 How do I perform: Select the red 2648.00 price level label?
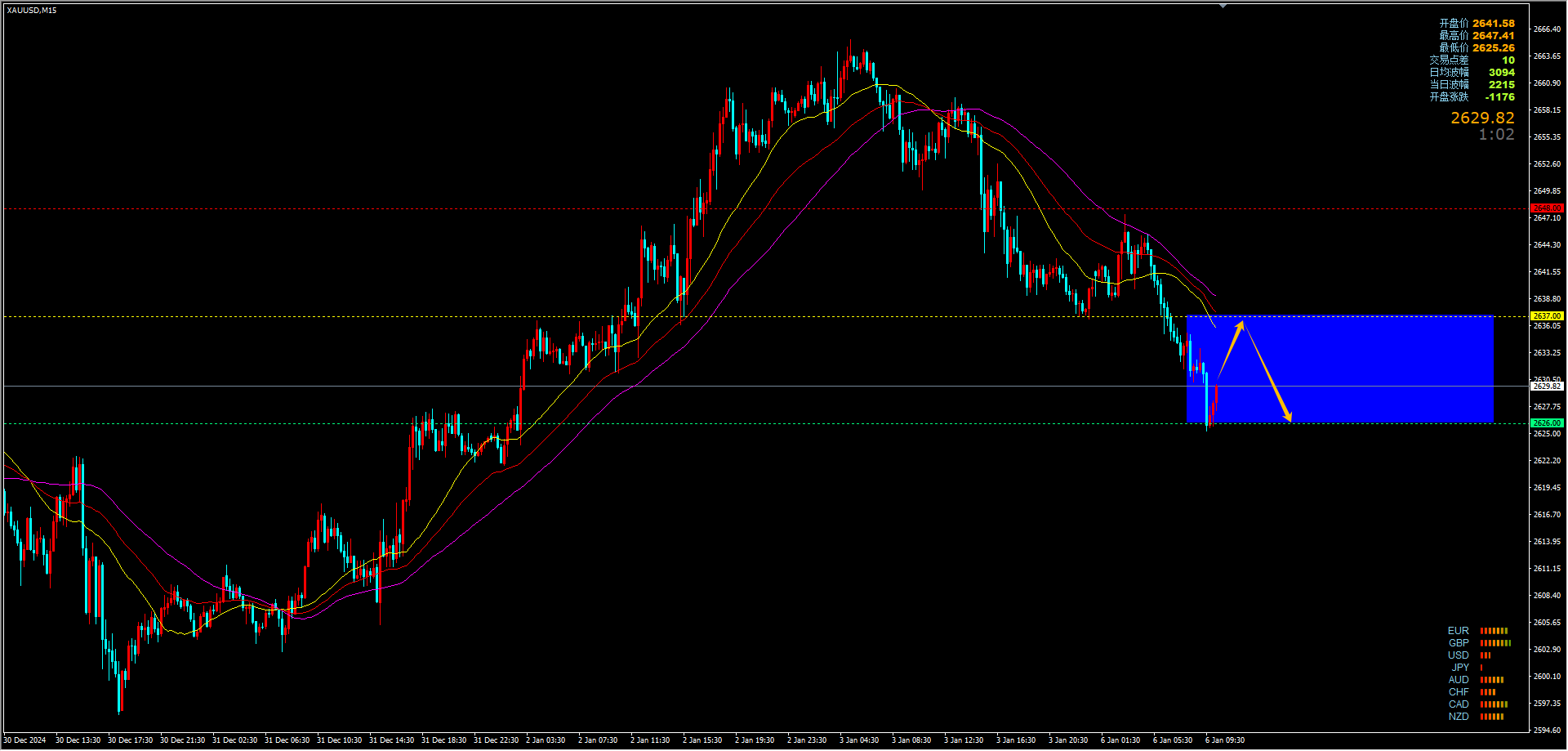click(1547, 208)
